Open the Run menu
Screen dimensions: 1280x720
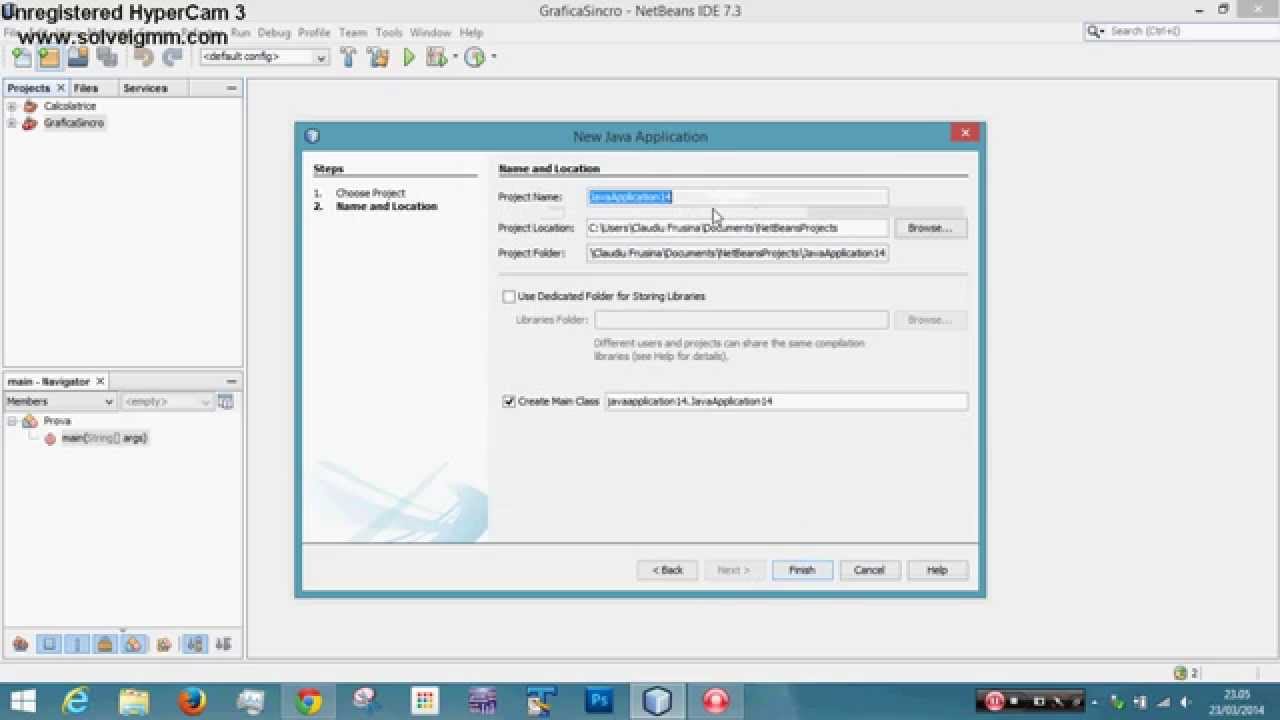(240, 32)
